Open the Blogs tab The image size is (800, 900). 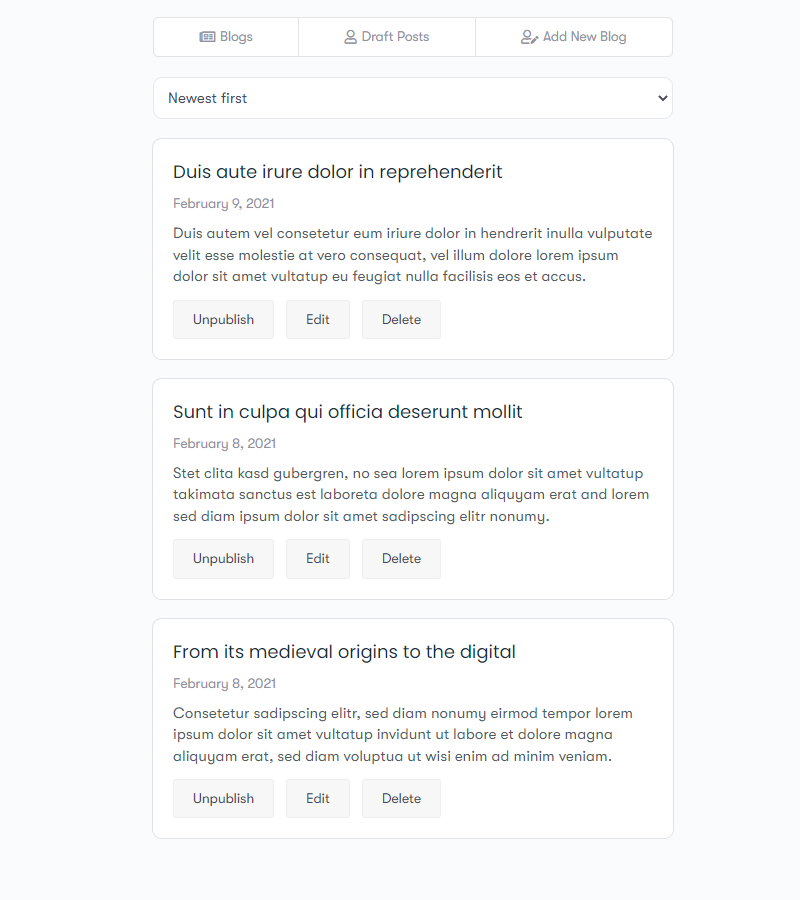pos(226,37)
